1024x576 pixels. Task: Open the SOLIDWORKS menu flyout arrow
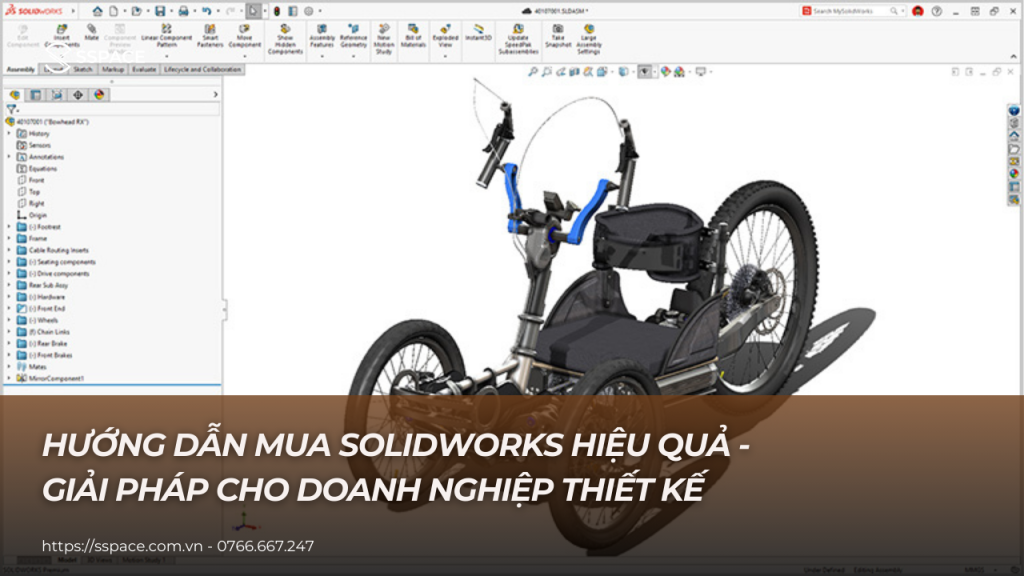tap(72, 11)
